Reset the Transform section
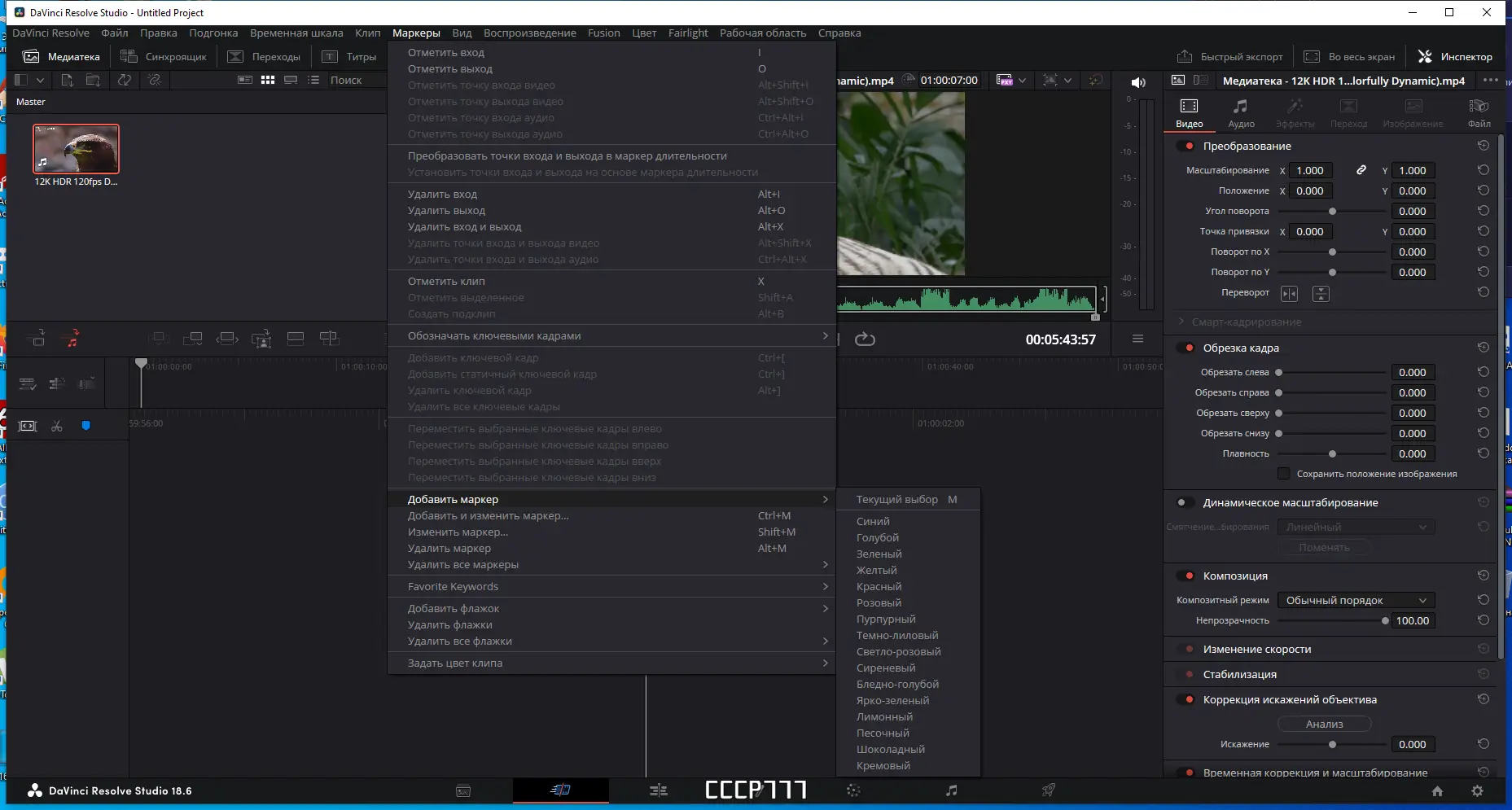The image size is (1512, 810). [x=1484, y=146]
